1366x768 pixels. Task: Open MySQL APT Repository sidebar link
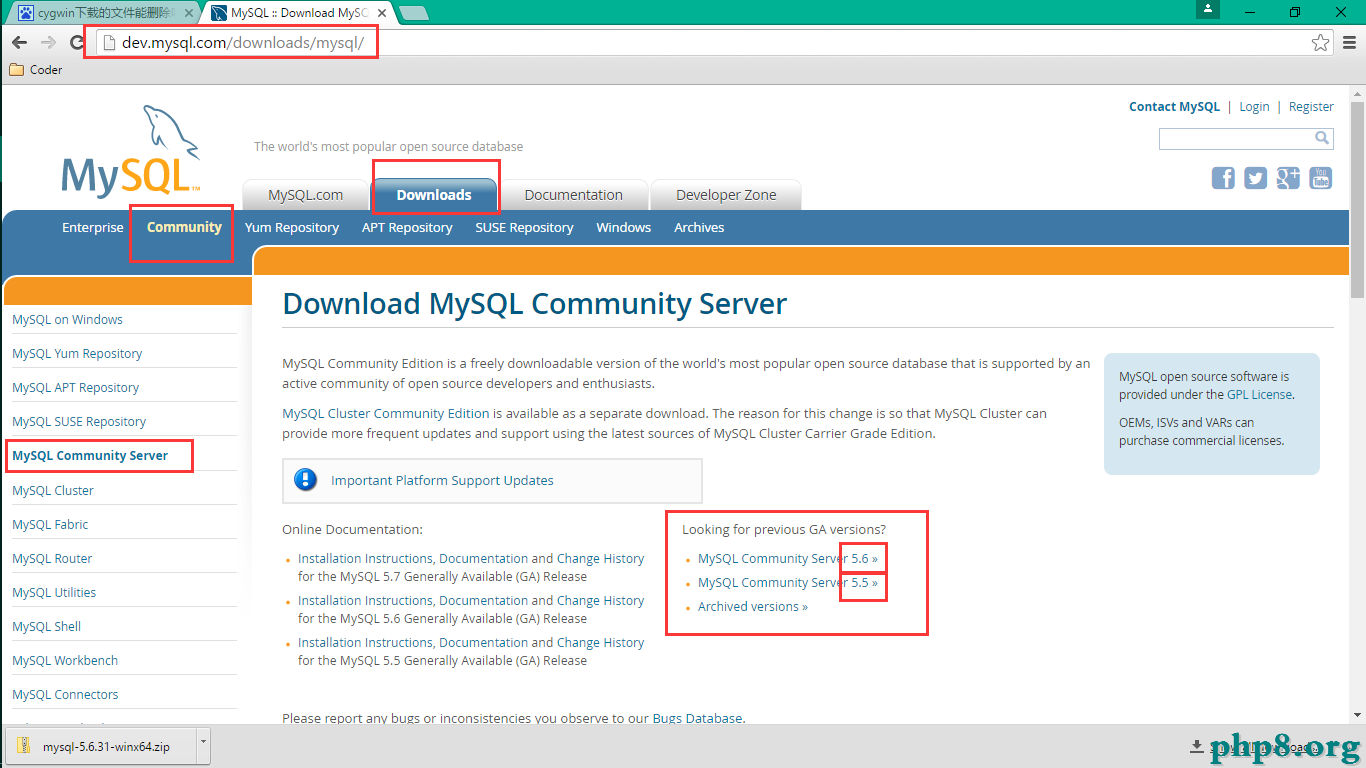[x=76, y=388]
